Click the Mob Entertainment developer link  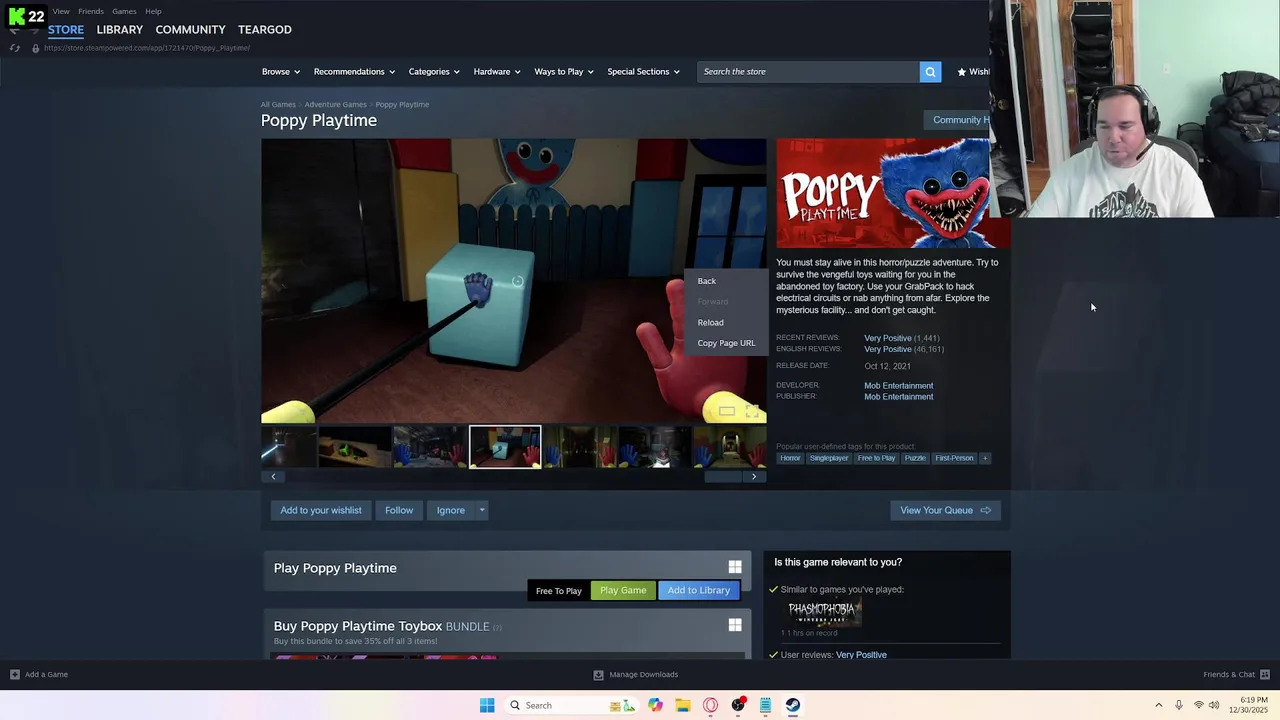(899, 385)
